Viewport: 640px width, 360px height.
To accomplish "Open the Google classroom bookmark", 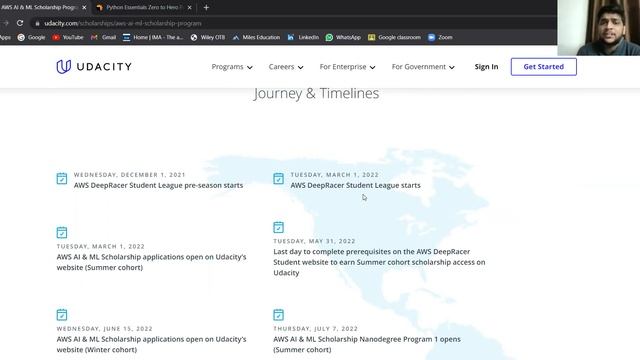I will [x=394, y=37].
